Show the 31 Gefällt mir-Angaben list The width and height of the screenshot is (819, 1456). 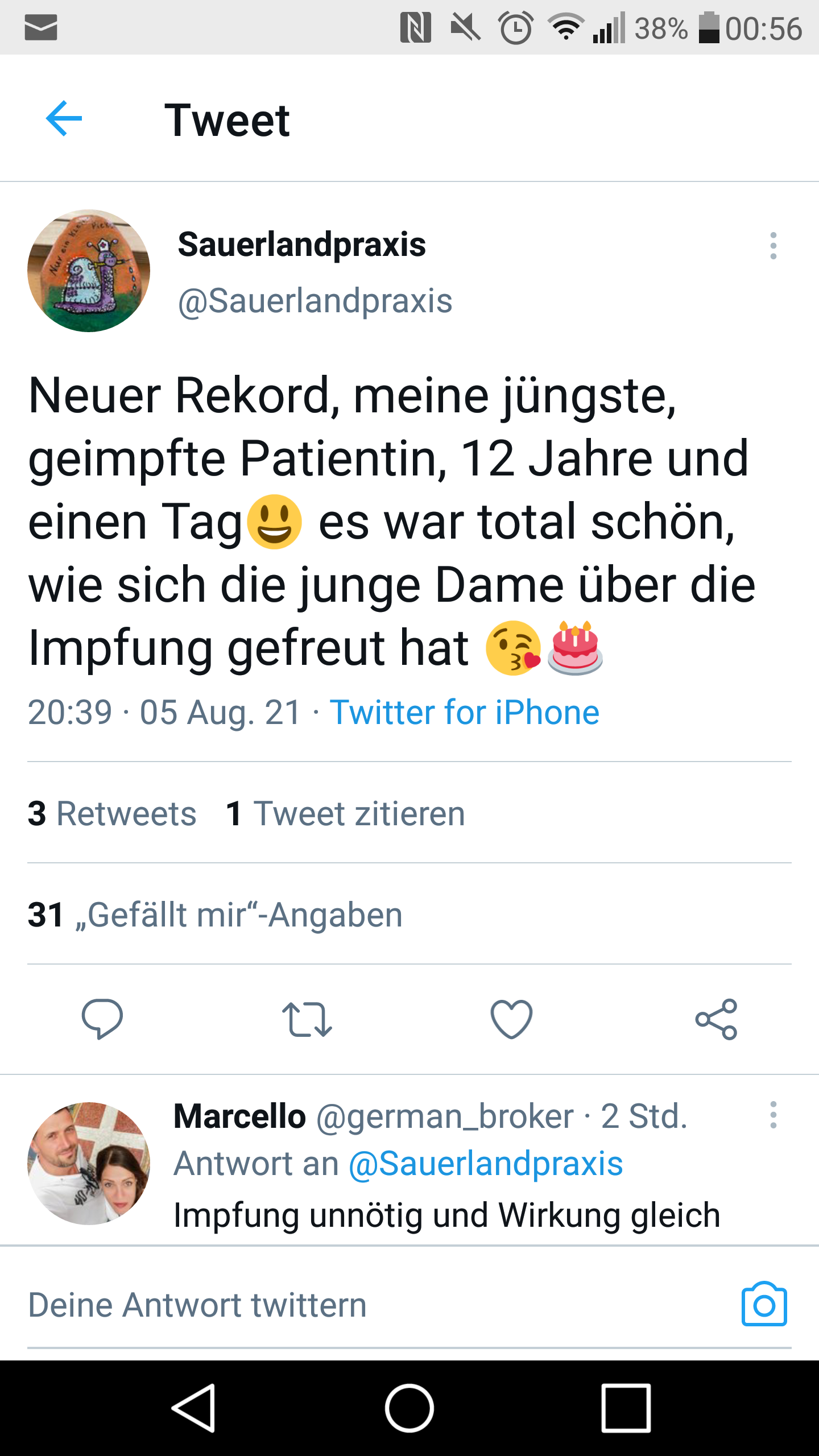point(215,915)
